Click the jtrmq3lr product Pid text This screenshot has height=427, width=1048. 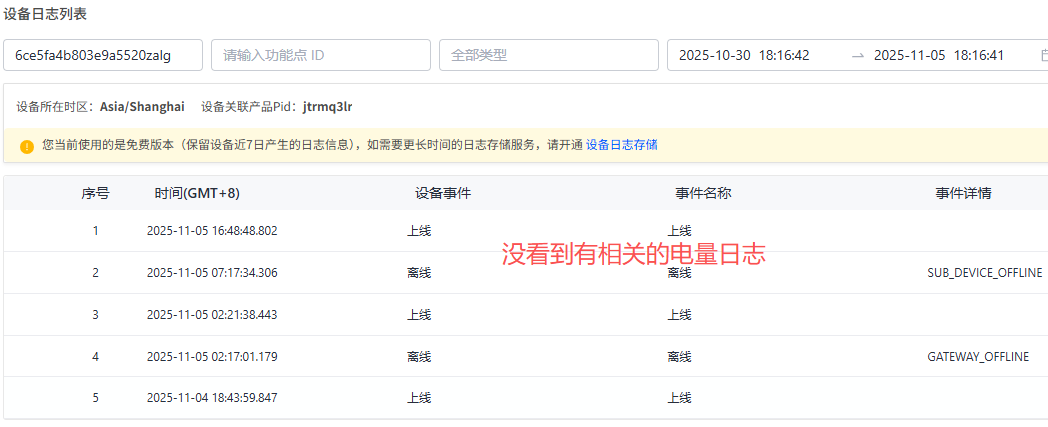click(327, 106)
